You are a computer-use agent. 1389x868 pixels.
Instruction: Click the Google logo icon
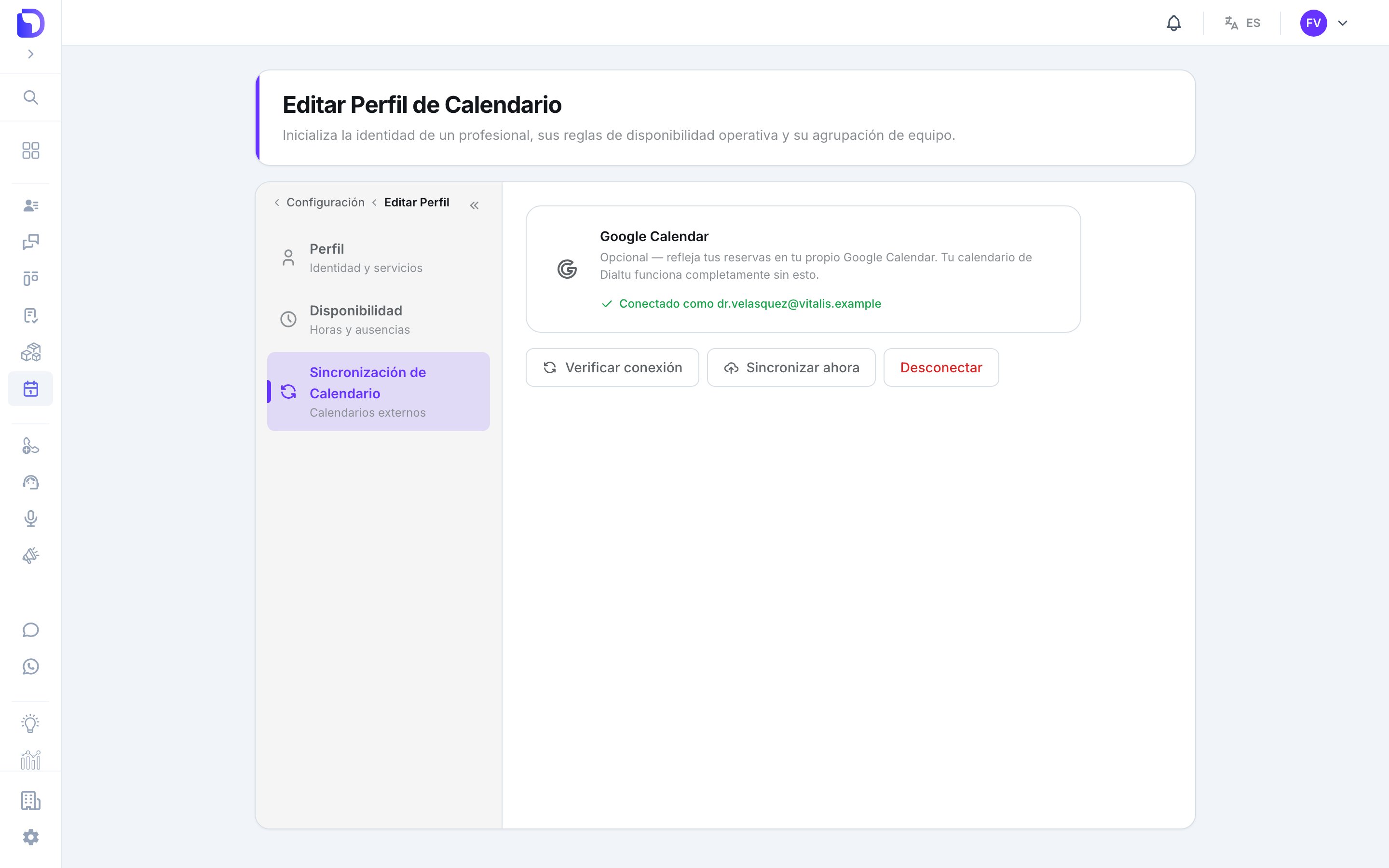pos(567,269)
